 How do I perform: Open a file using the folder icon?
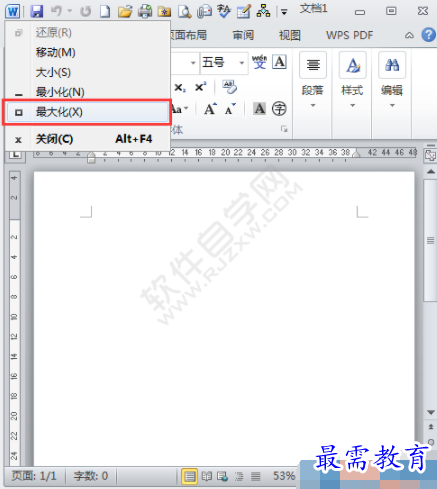click(125, 11)
